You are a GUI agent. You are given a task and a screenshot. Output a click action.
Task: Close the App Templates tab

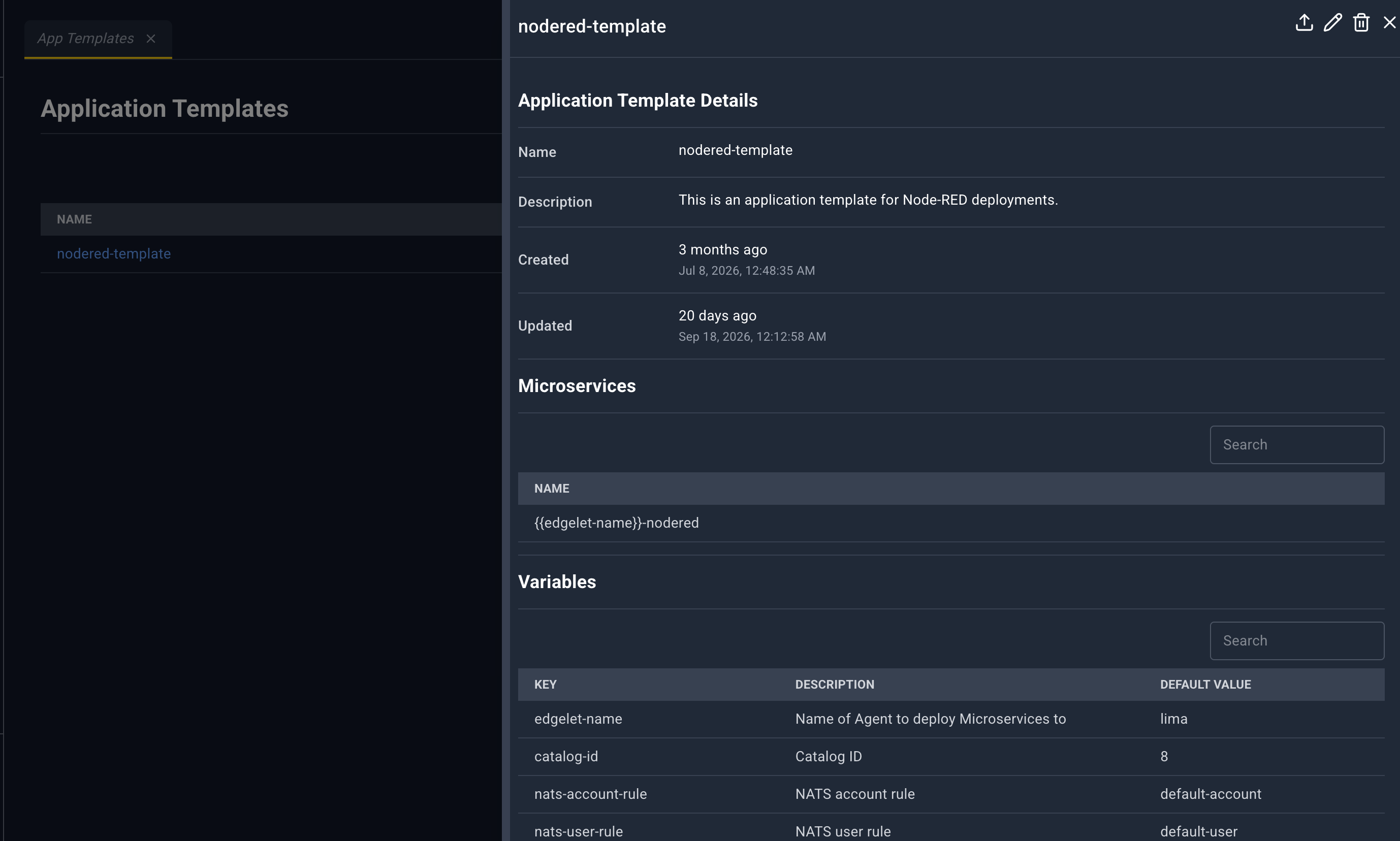click(151, 39)
